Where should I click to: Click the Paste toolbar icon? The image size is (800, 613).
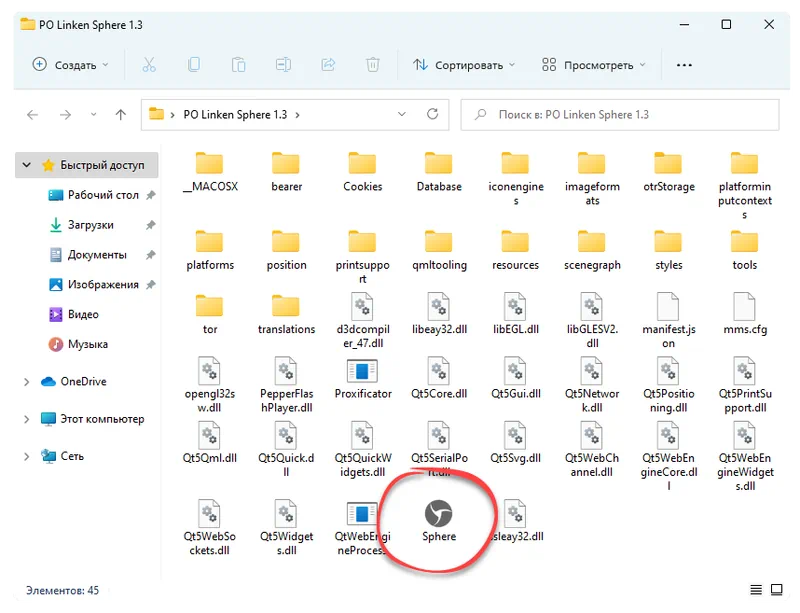[238, 65]
